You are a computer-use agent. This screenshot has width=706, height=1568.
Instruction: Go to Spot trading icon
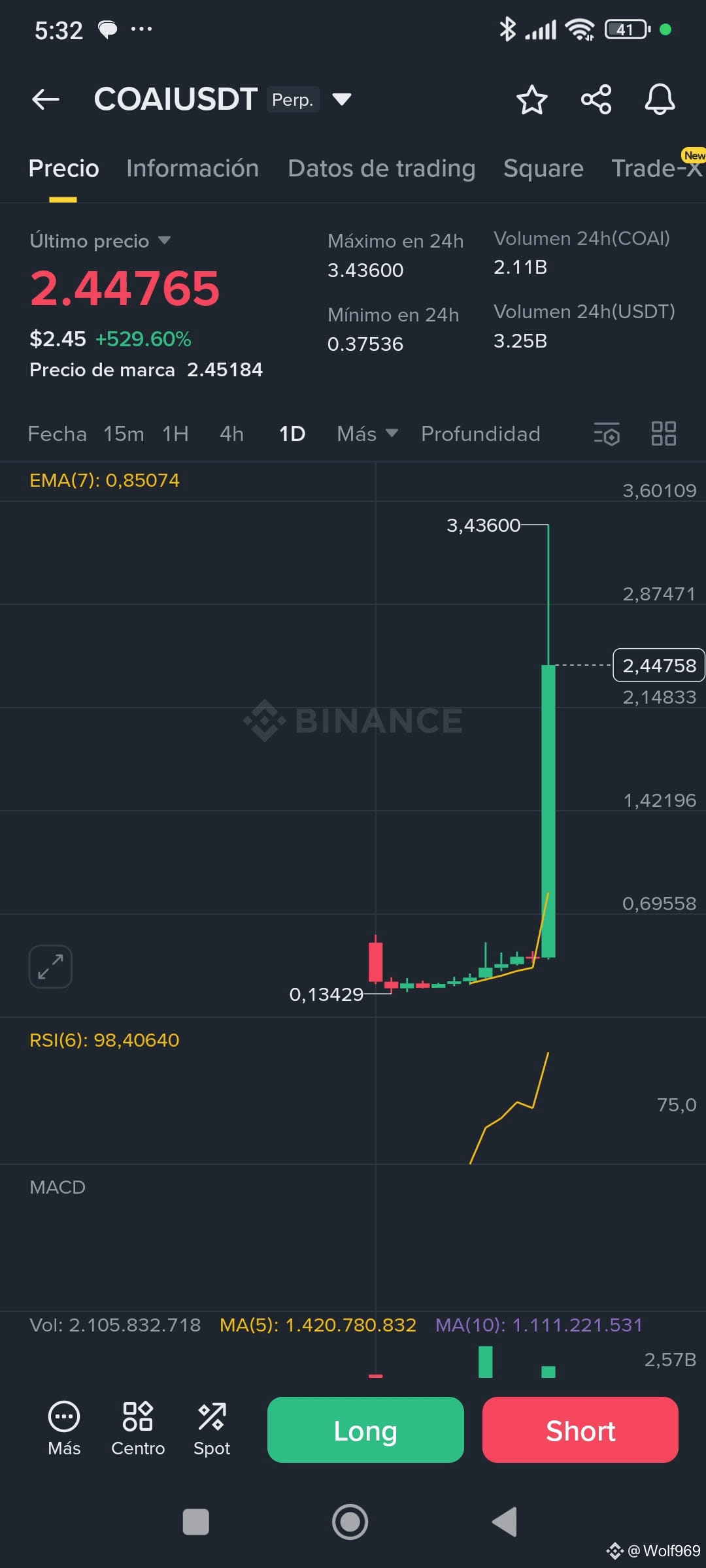click(x=212, y=1428)
